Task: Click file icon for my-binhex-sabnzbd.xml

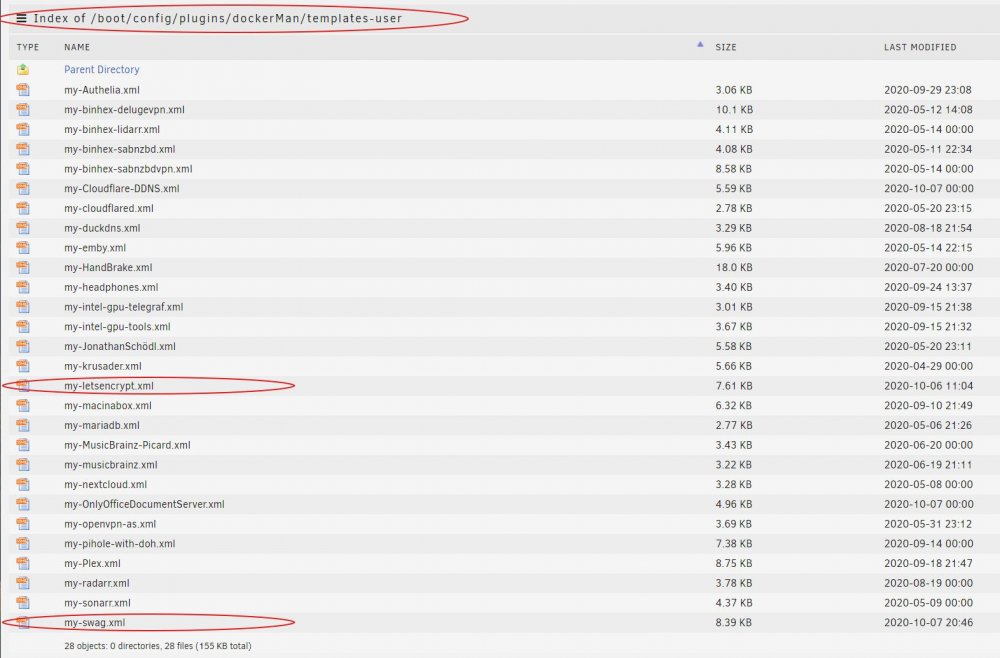Action: 23,149
